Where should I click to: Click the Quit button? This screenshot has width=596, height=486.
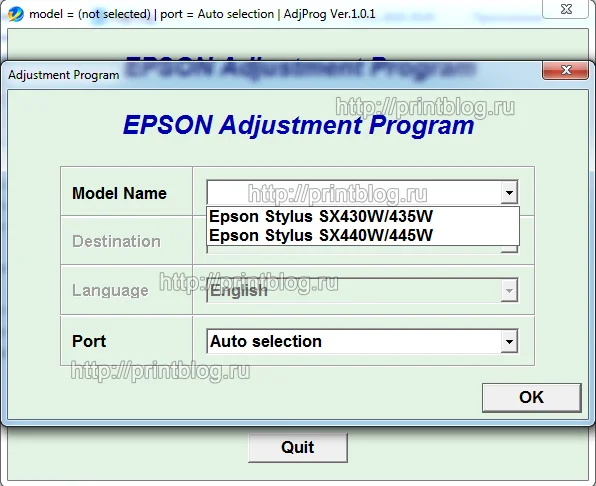click(298, 447)
